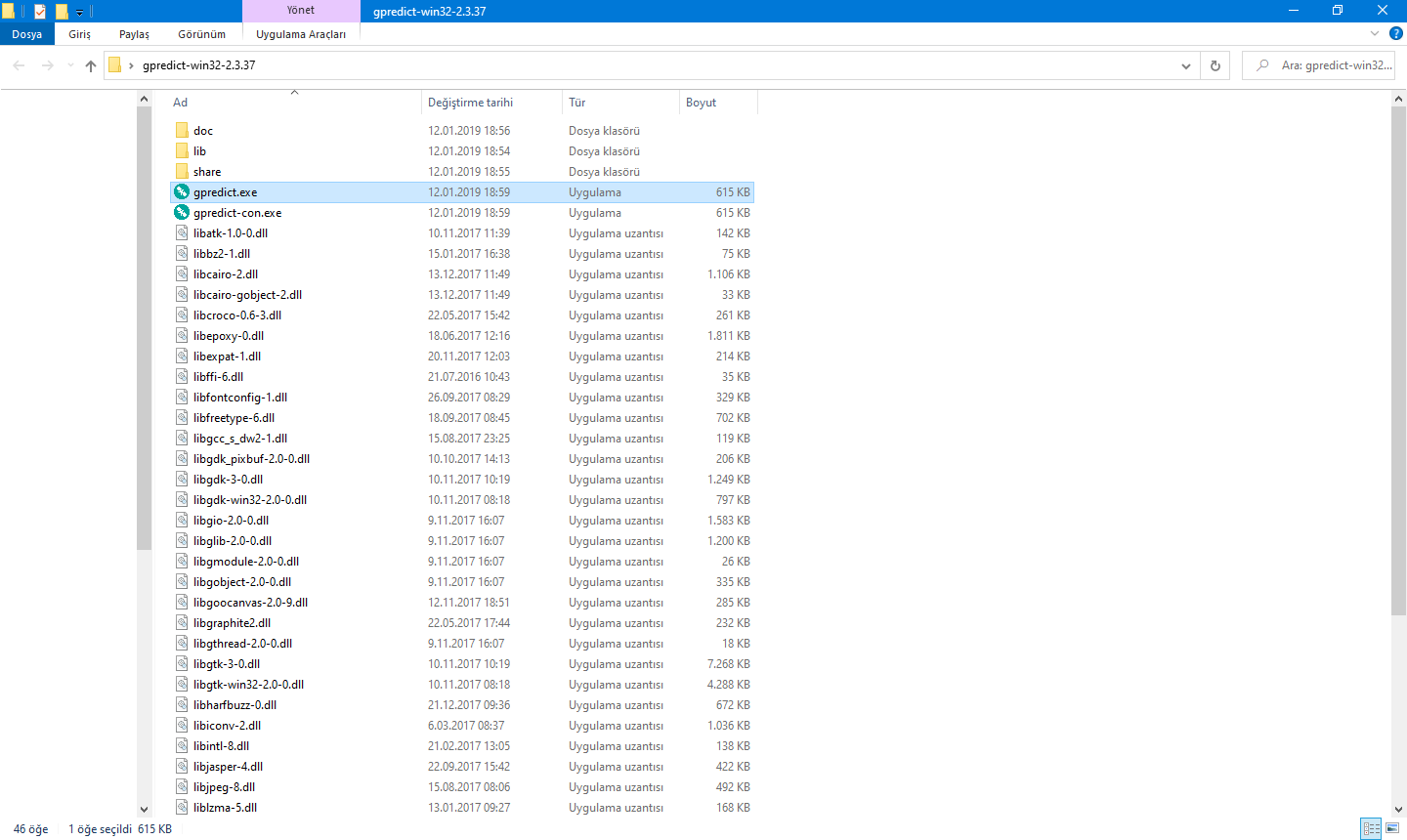This screenshot has width=1407, height=840.
Task: Click the libcairo-2.dll file icon
Action: coord(182,273)
